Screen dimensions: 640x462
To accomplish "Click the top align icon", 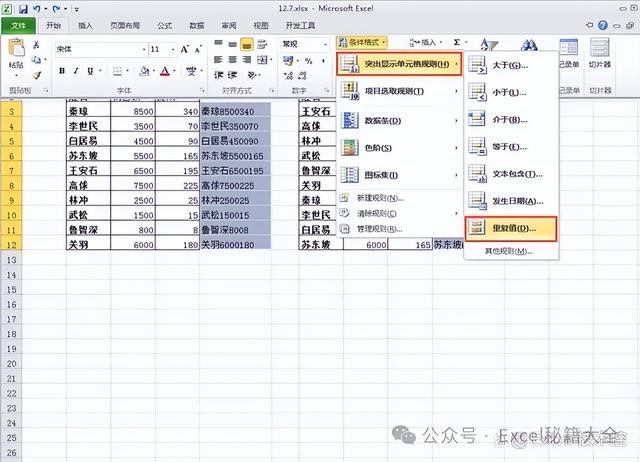I will [218, 43].
